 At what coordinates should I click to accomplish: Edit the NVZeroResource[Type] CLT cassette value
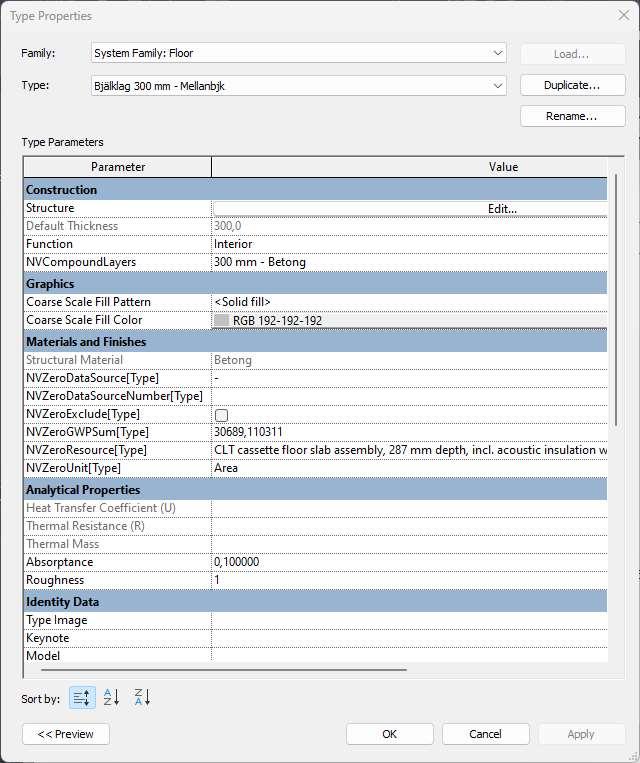point(410,450)
